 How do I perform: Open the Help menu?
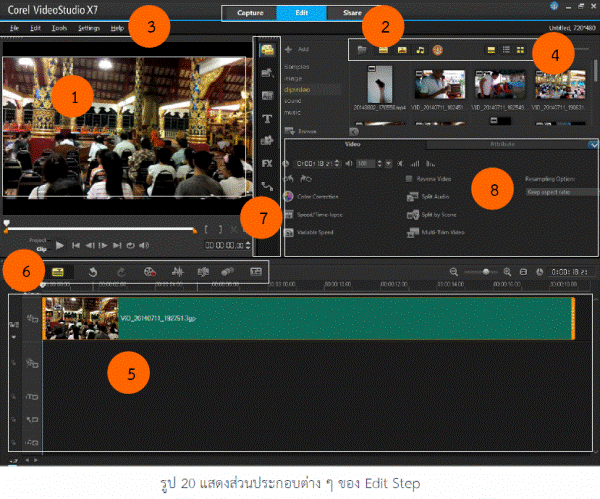[x=117, y=28]
